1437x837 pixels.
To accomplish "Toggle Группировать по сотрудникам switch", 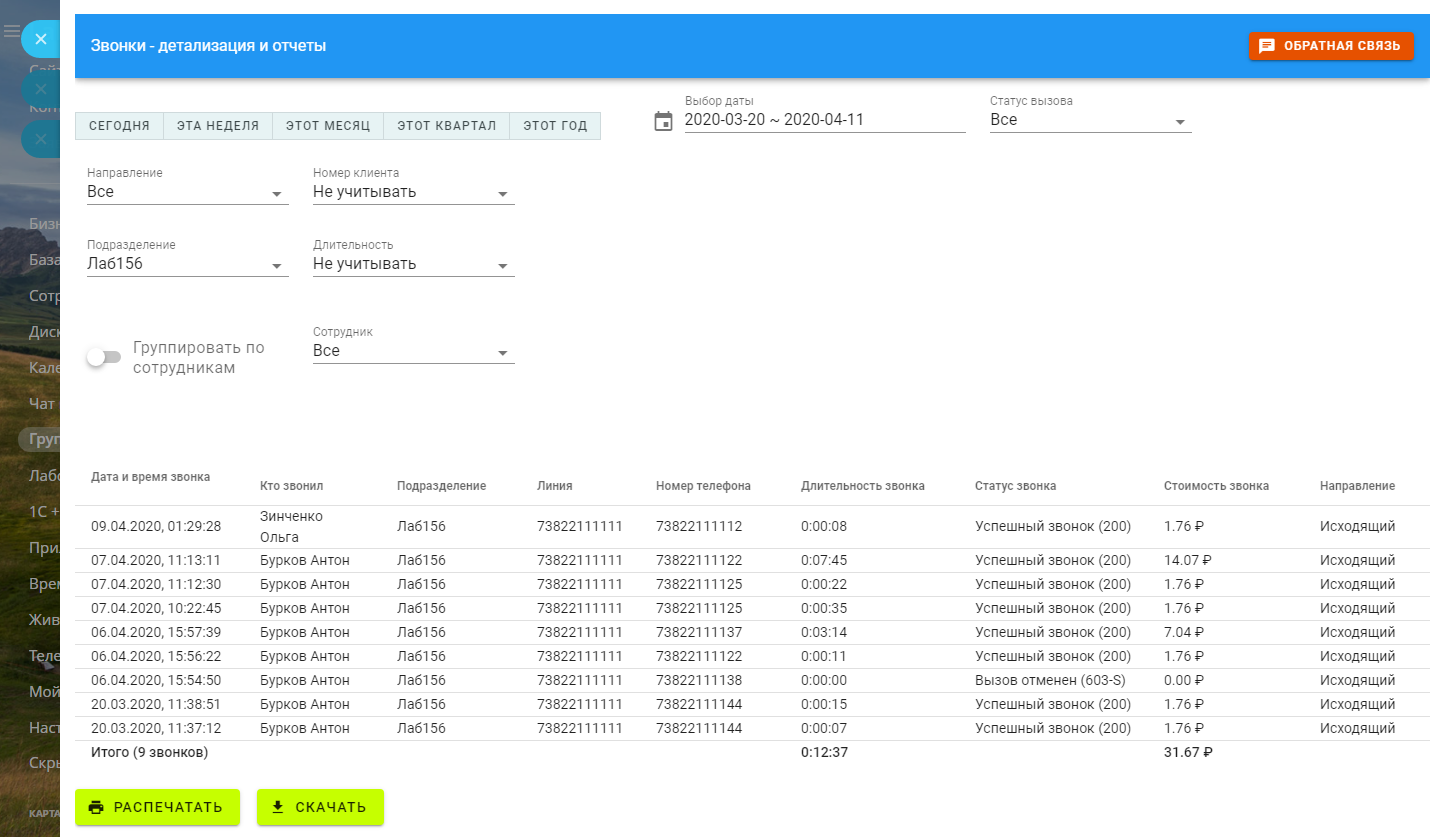I will coord(103,357).
